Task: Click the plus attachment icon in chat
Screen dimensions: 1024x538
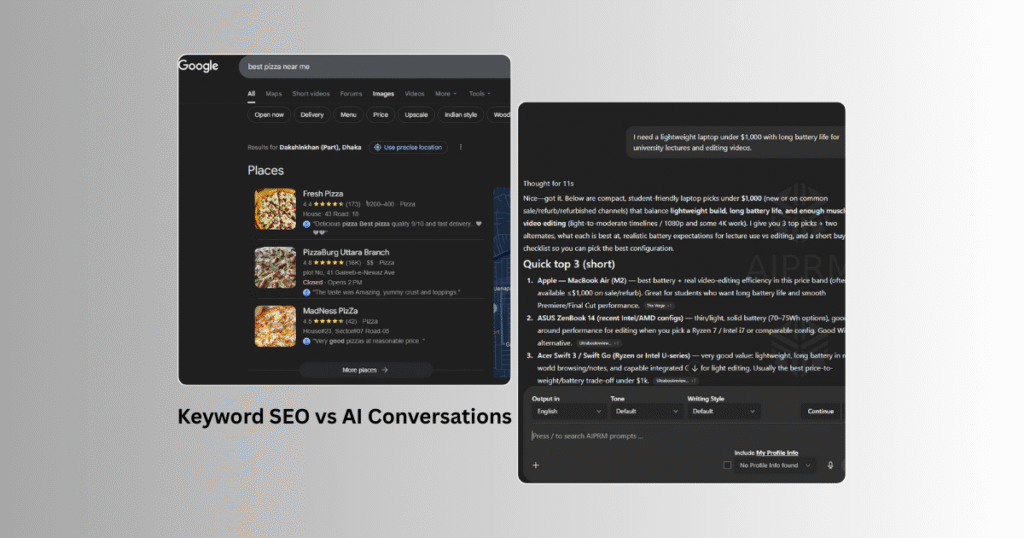Action: point(535,465)
